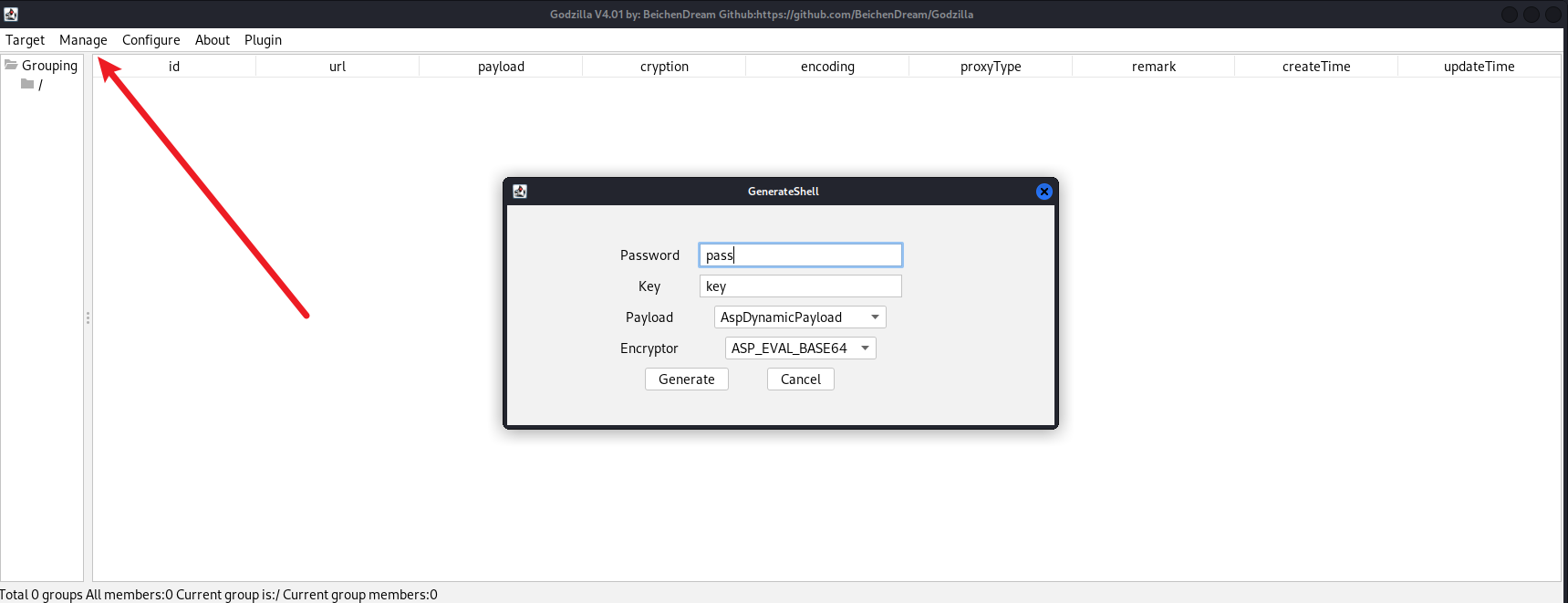Open the Target menu
Screen dimensions: 1568x603
point(25,40)
